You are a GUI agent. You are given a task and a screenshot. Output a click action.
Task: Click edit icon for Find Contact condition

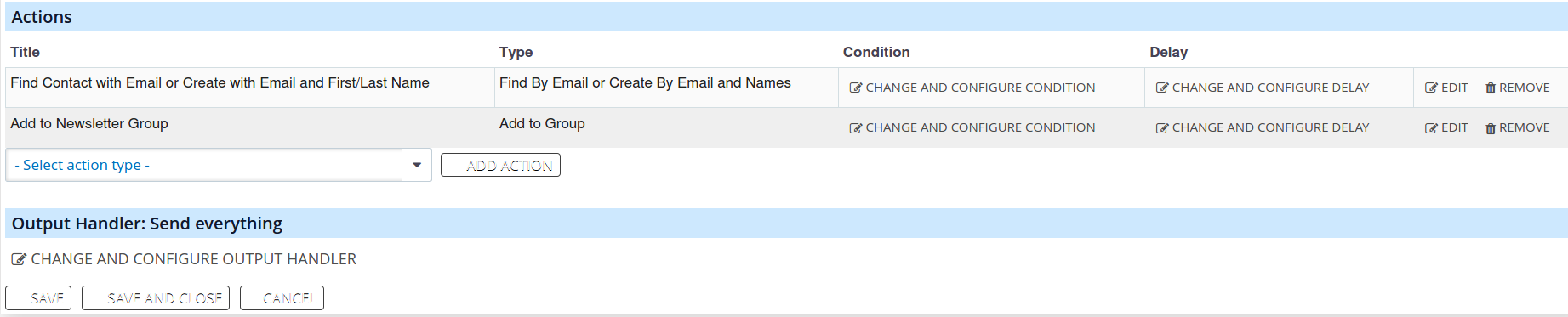point(856,88)
